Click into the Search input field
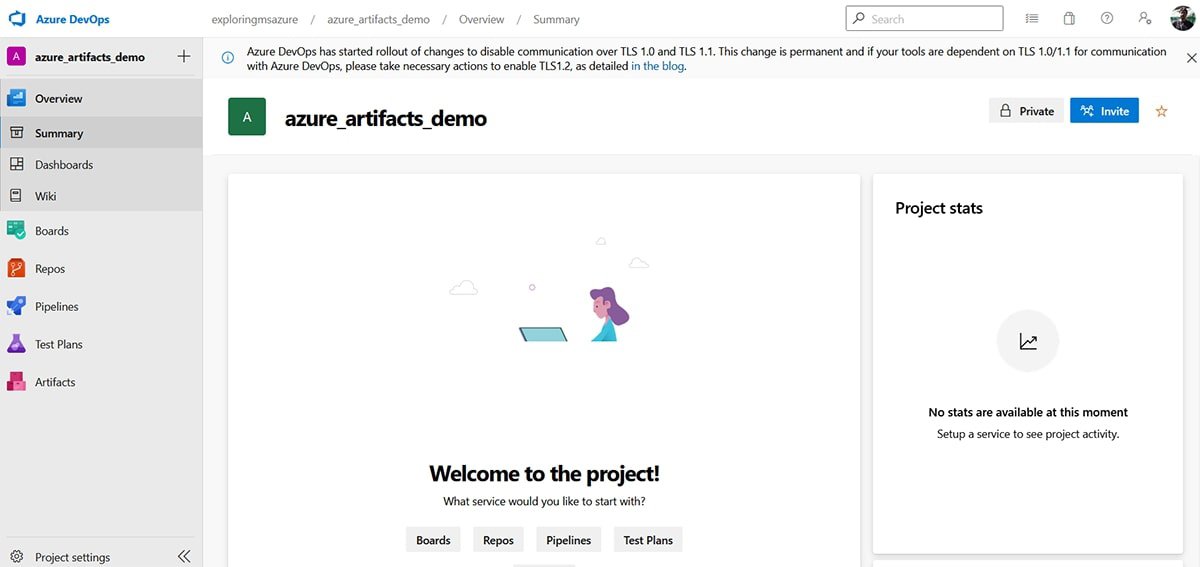Screen dimensions: 1200x567 (x=930, y=19)
